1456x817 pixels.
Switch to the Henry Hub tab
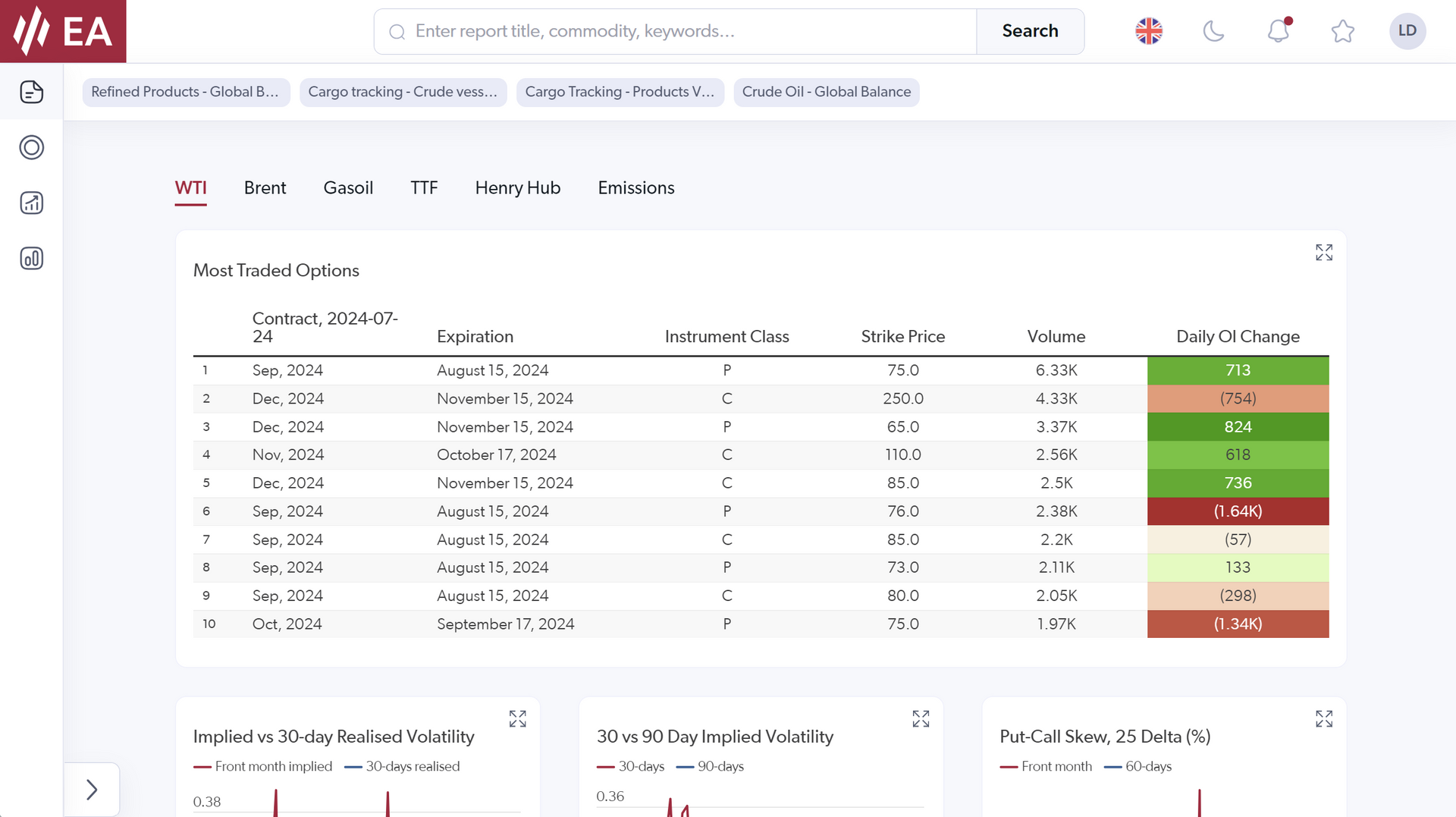point(518,188)
